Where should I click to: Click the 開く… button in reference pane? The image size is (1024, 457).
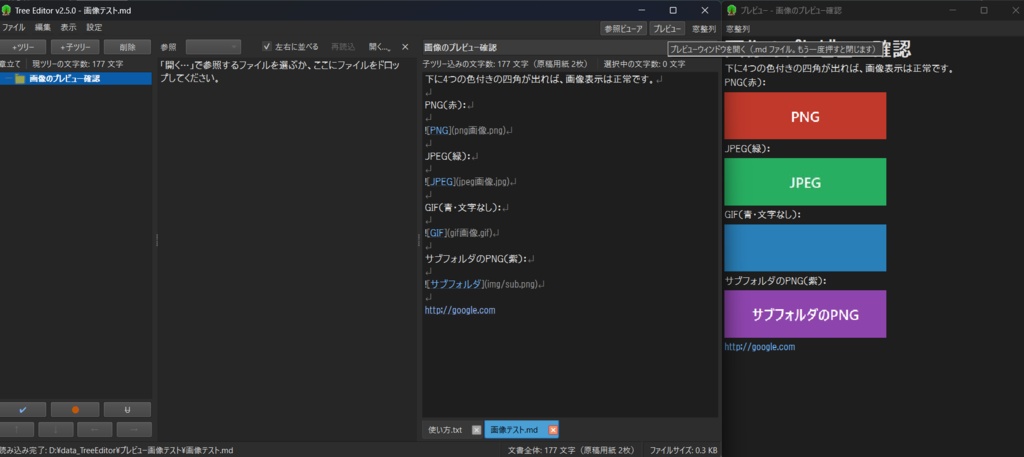click(379, 47)
